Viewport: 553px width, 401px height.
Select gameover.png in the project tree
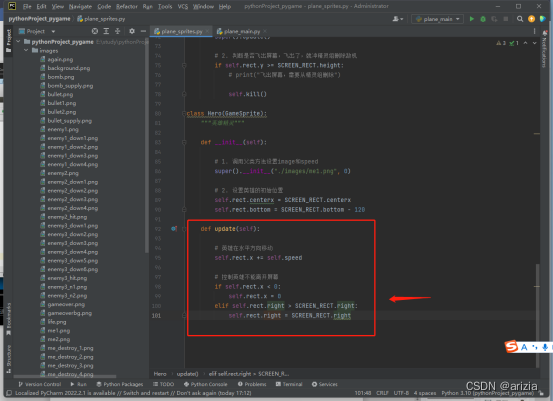[x=66, y=304]
